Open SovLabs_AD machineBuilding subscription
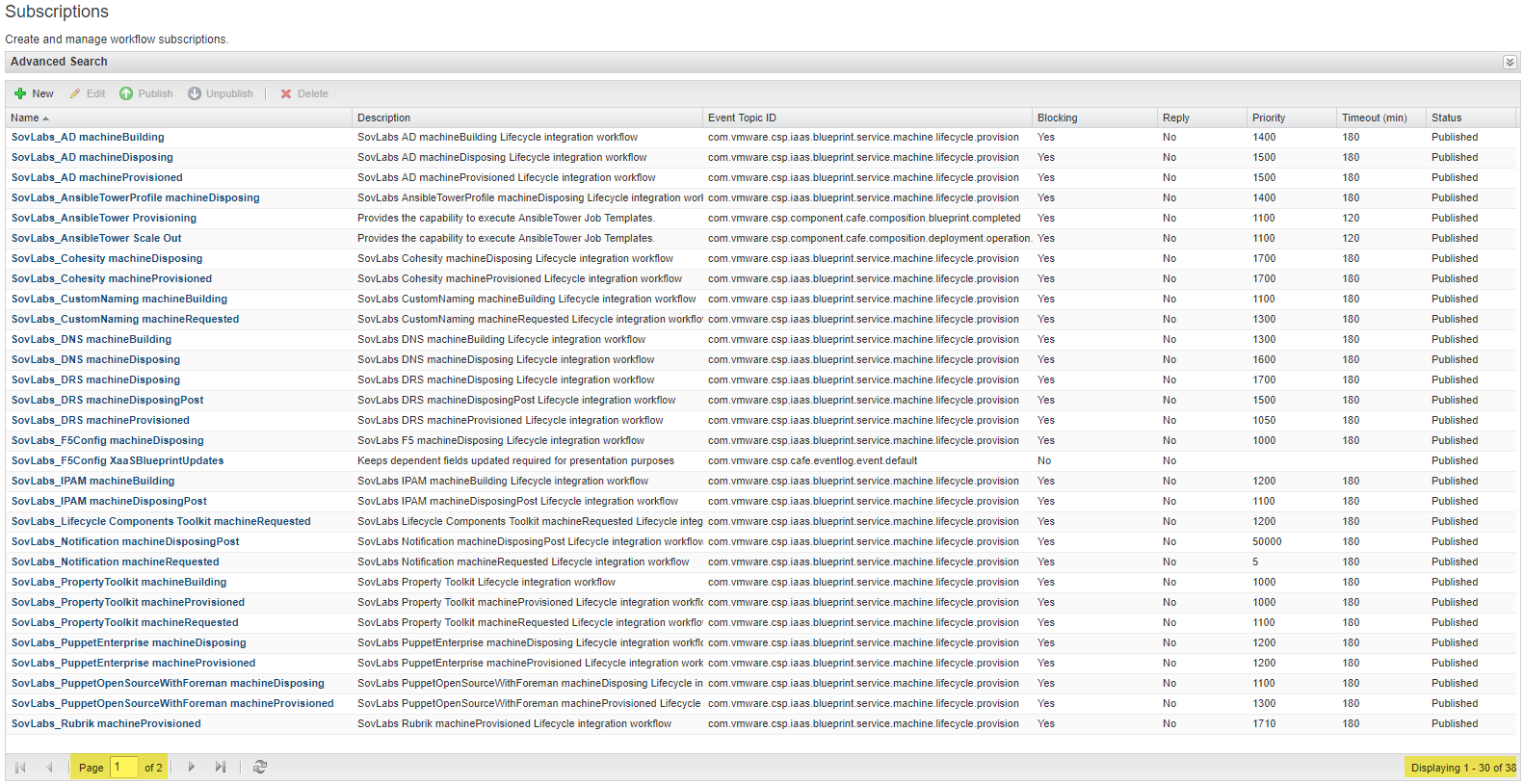1524x784 pixels. click(88, 137)
